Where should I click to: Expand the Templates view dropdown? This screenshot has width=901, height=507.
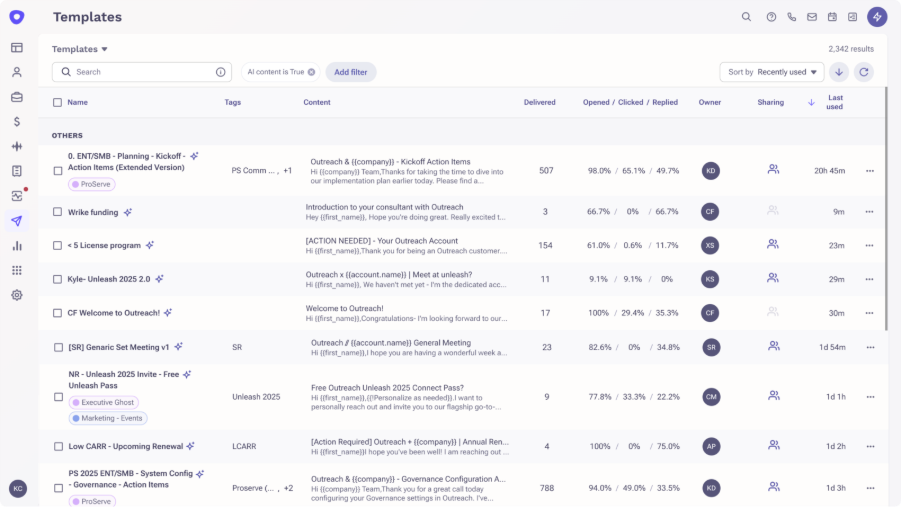pos(80,49)
